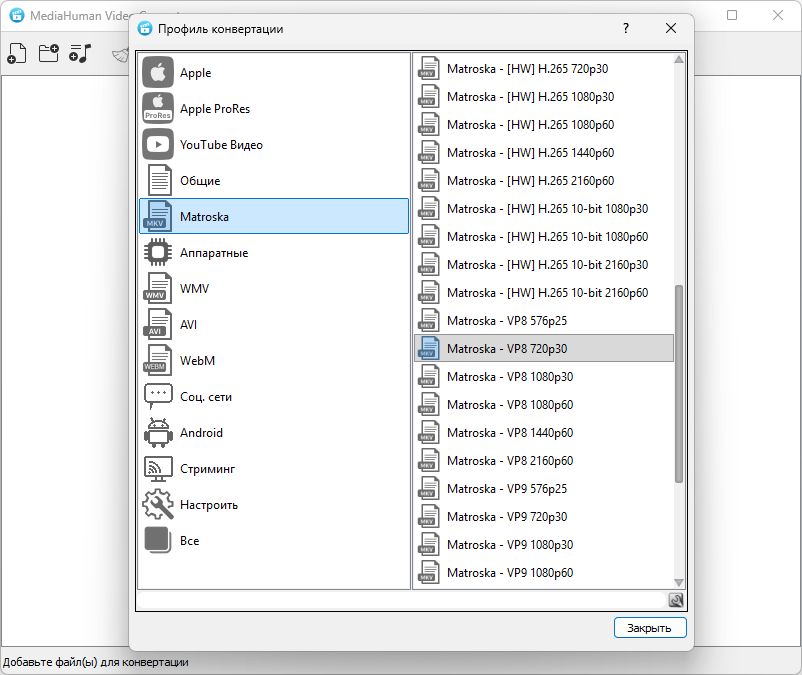802x675 pixels.
Task: Click the scrollbar up arrow
Action: [679, 59]
